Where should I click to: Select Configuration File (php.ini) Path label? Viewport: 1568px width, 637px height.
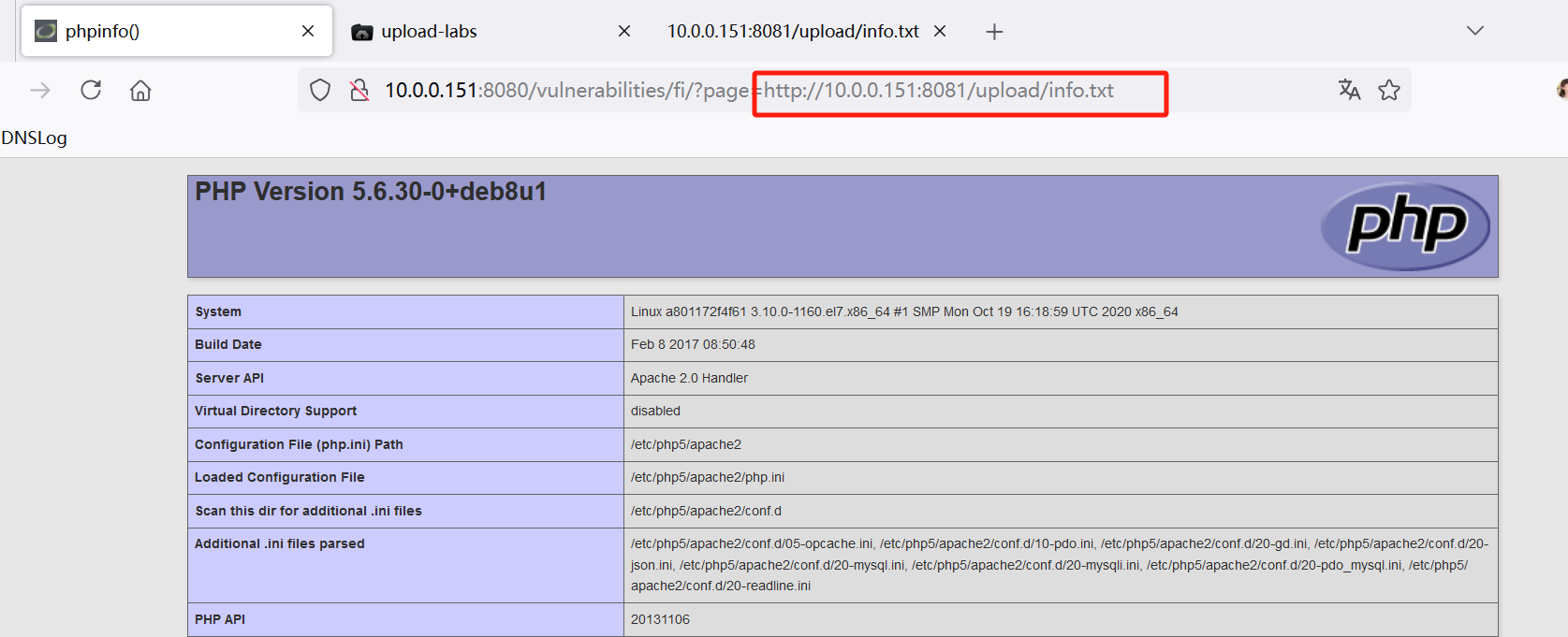tap(299, 444)
